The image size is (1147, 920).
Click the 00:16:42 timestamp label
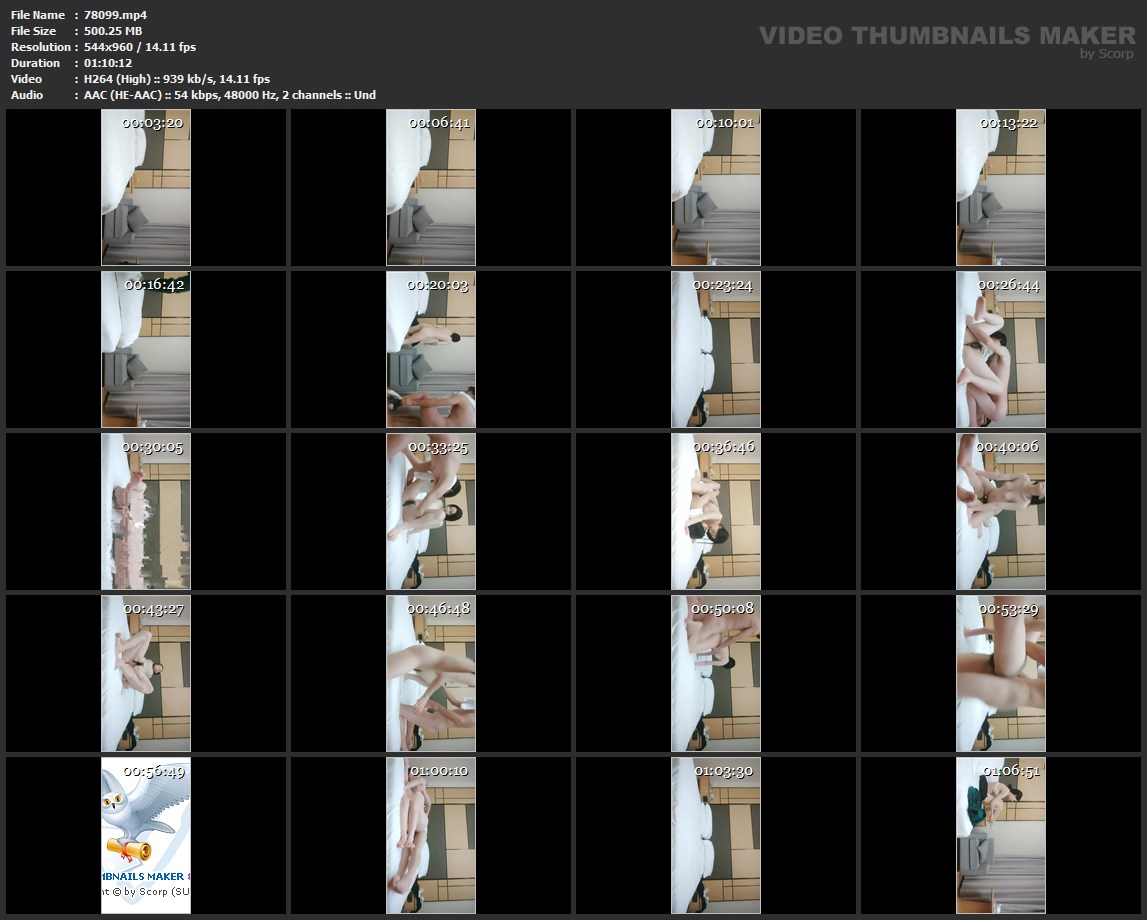coord(154,285)
